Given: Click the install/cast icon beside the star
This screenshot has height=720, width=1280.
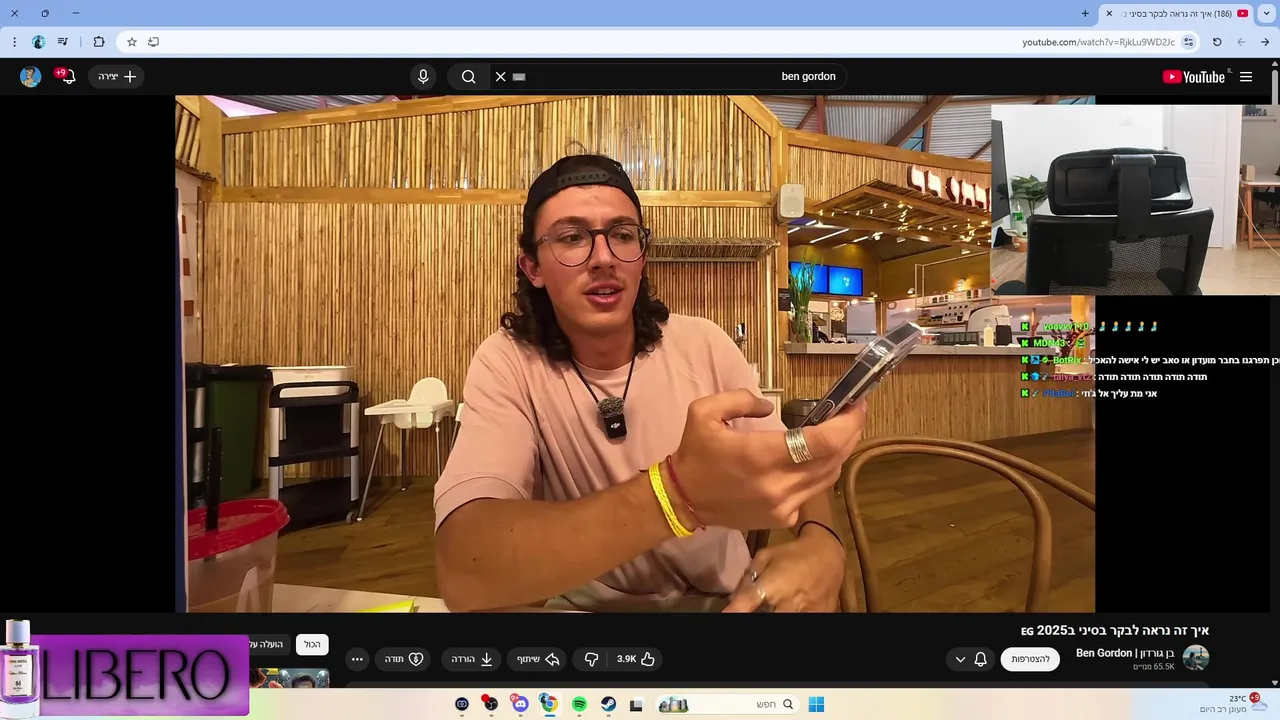Looking at the screenshot, I should click(153, 42).
